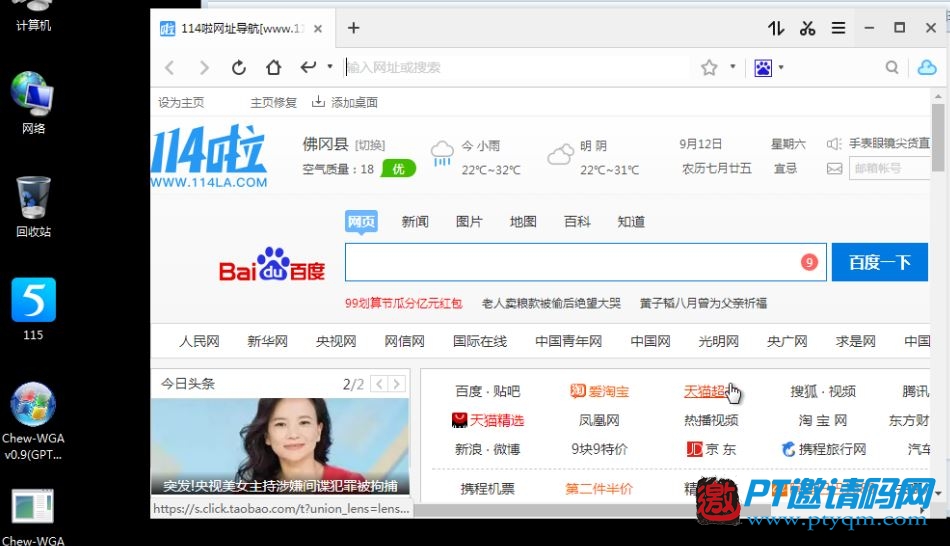Select the 图片 search tab
Image resolution: width=950 pixels, height=546 pixels.
tap(469, 222)
